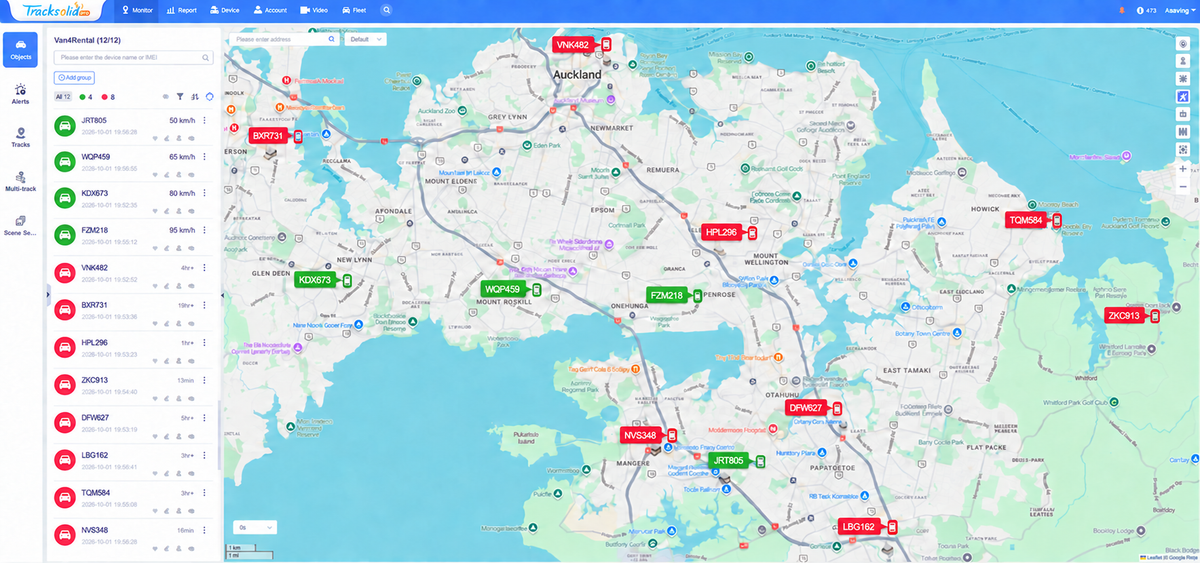Click the device search magnifier button

[207, 58]
